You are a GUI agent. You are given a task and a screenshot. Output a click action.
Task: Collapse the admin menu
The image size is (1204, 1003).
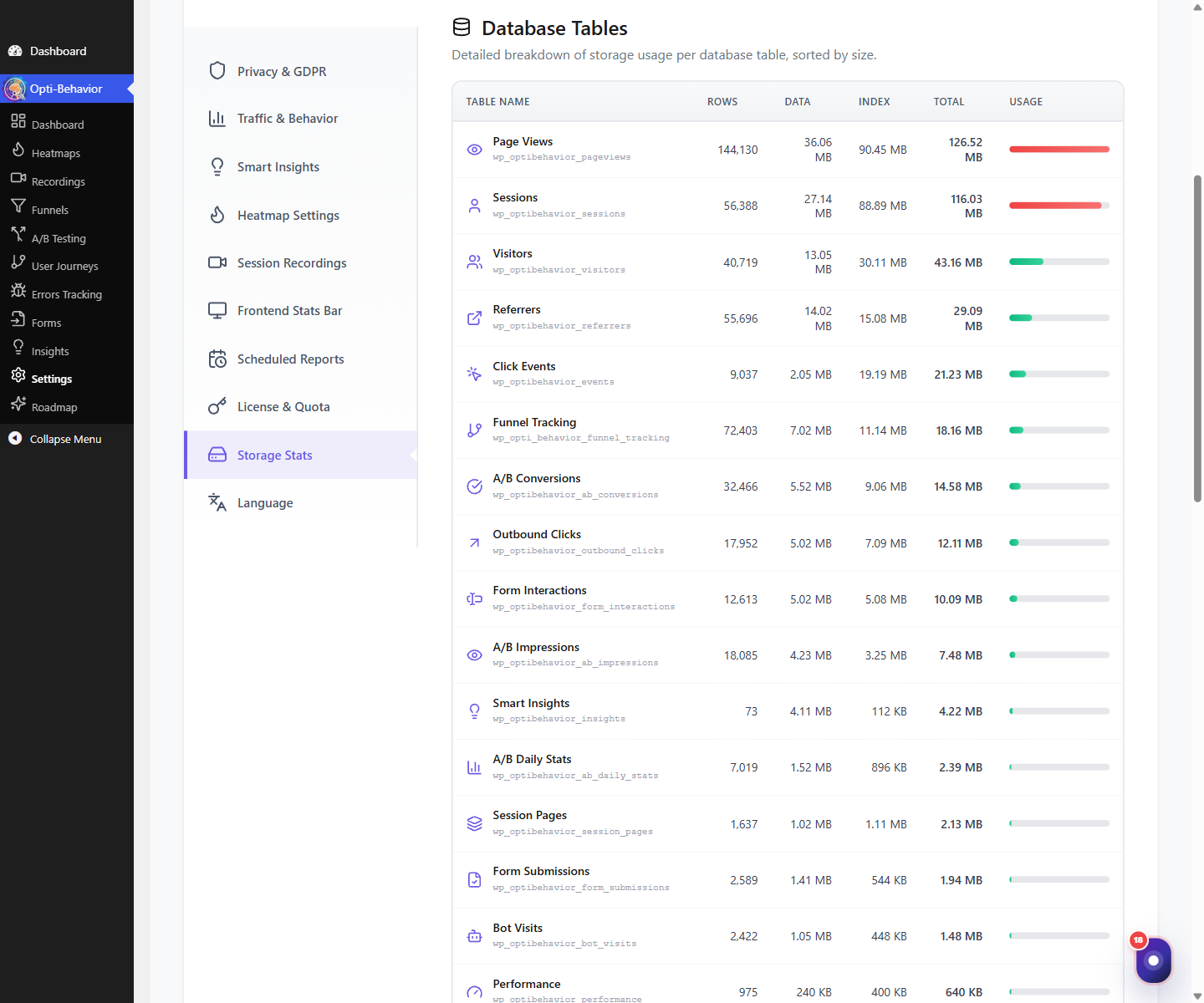[x=55, y=439]
